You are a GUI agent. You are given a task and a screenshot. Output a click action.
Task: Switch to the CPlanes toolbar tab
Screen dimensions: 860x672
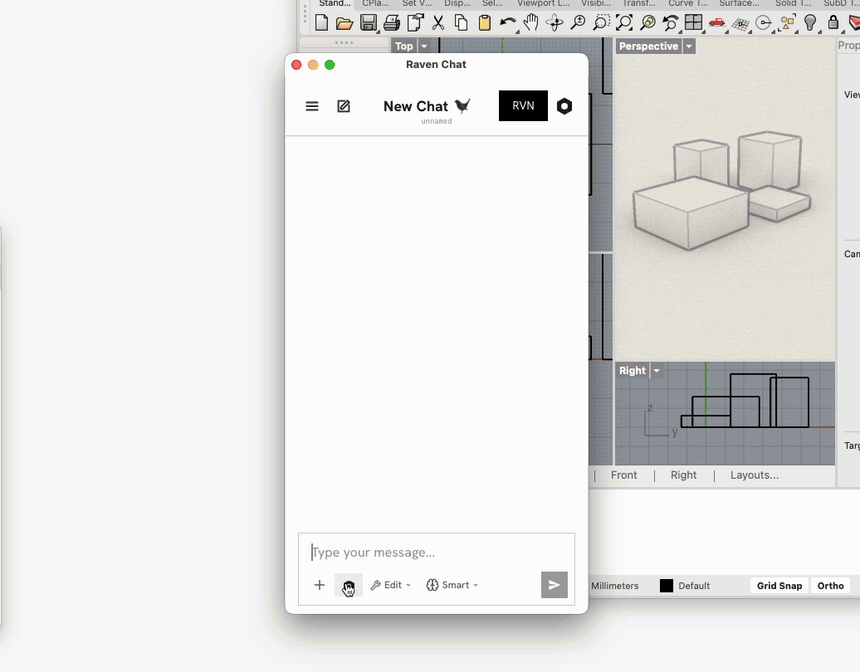pos(375,4)
